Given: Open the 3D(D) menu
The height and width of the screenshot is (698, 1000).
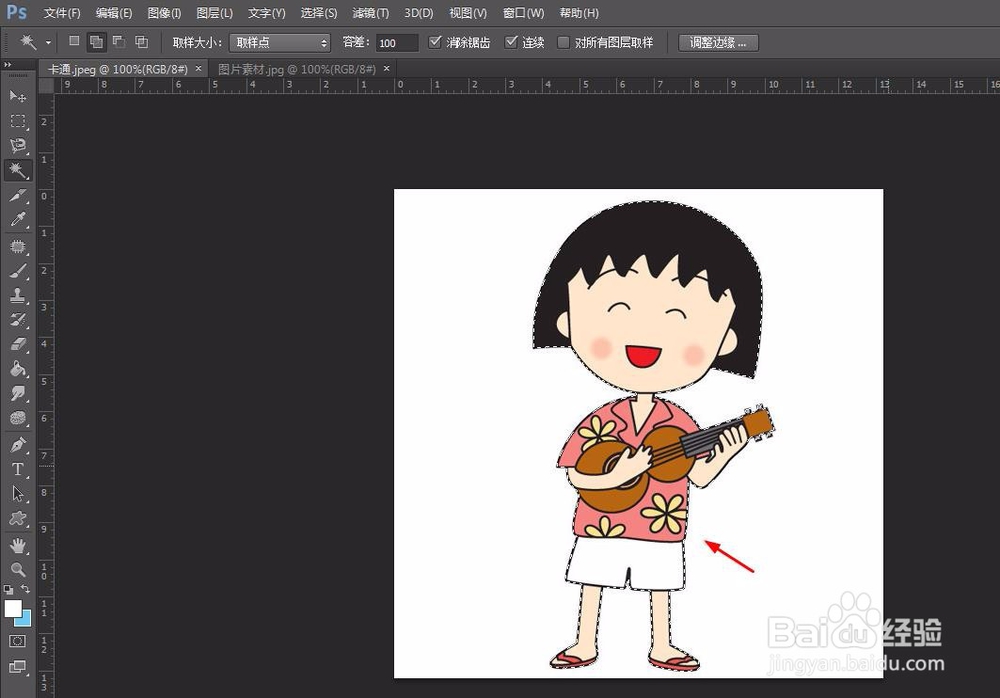Looking at the screenshot, I should click(x=418, y=13).
